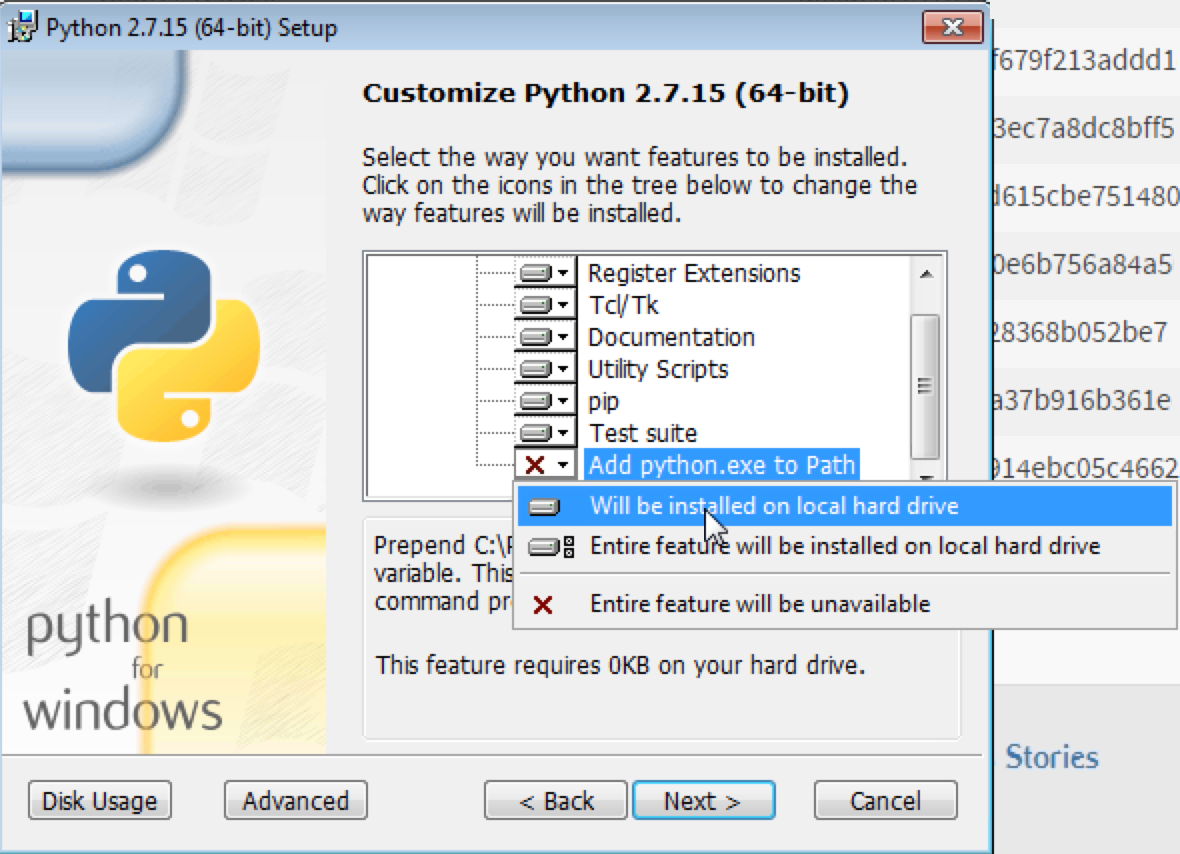Select the Test suite feature label
The height and width of the screenshot is (854, 1180).
[643, 433]
